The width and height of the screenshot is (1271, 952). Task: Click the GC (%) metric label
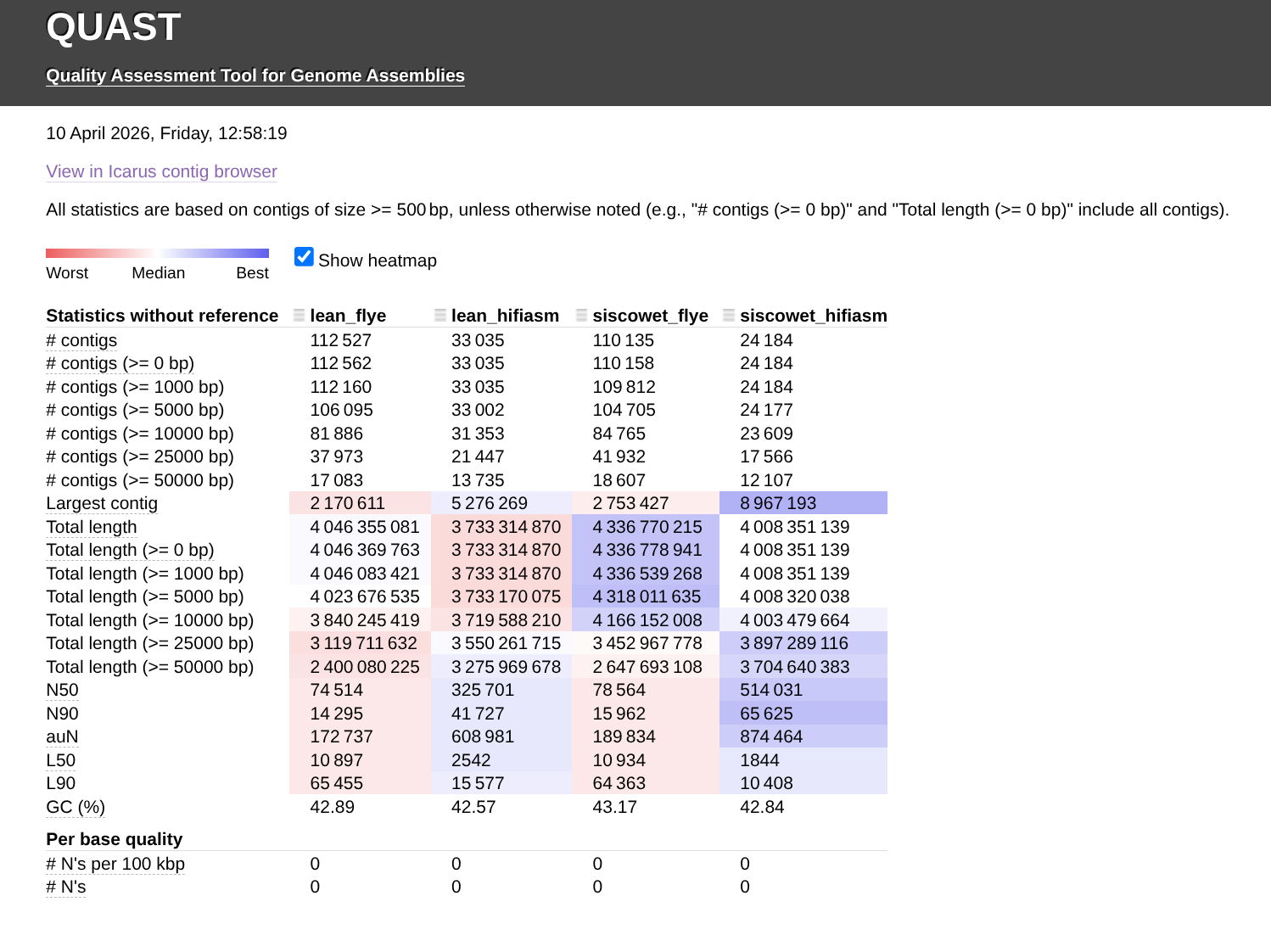[x=76, y=808]
